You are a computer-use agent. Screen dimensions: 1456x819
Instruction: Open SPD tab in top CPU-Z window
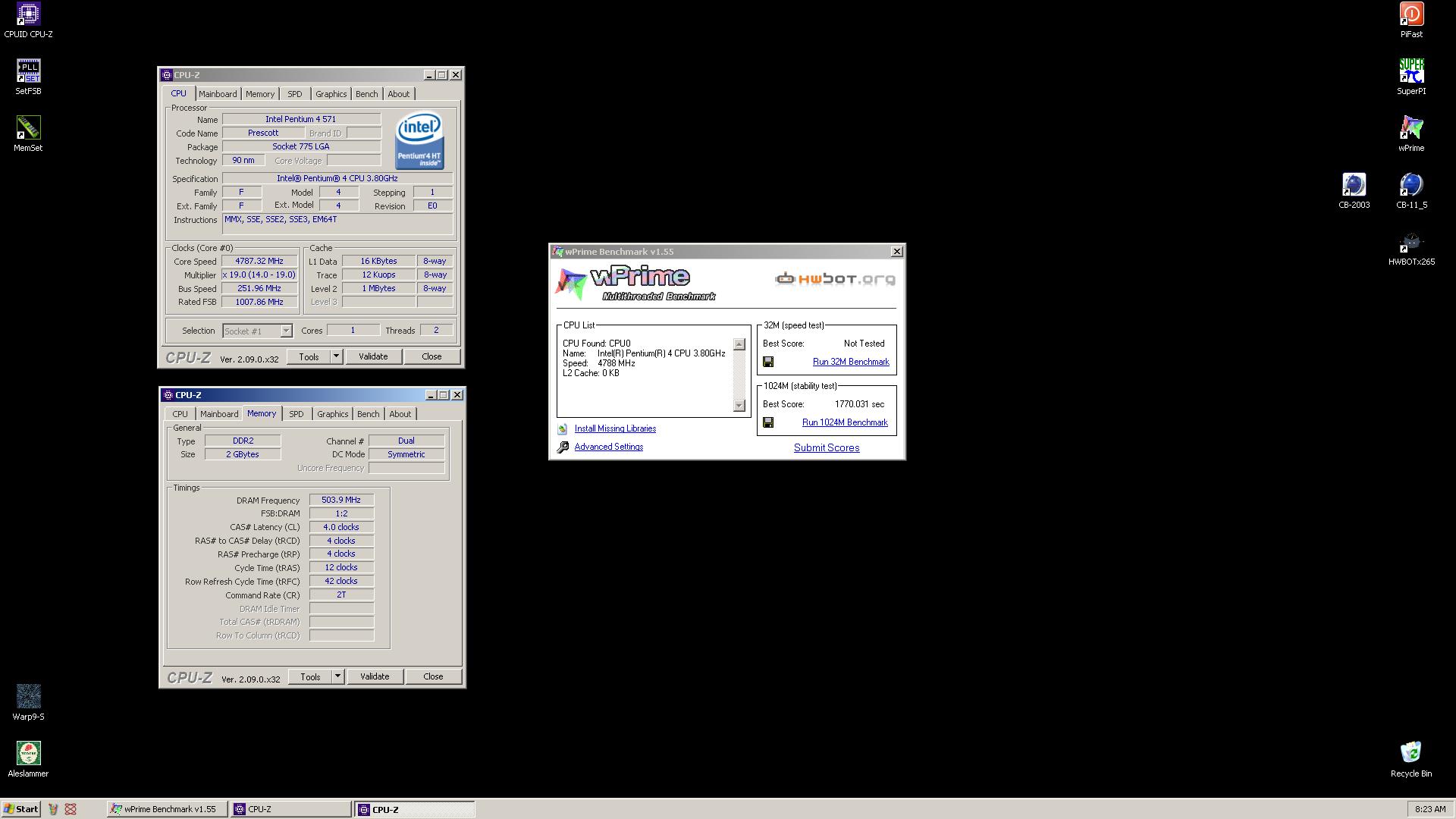coord(295,94)
